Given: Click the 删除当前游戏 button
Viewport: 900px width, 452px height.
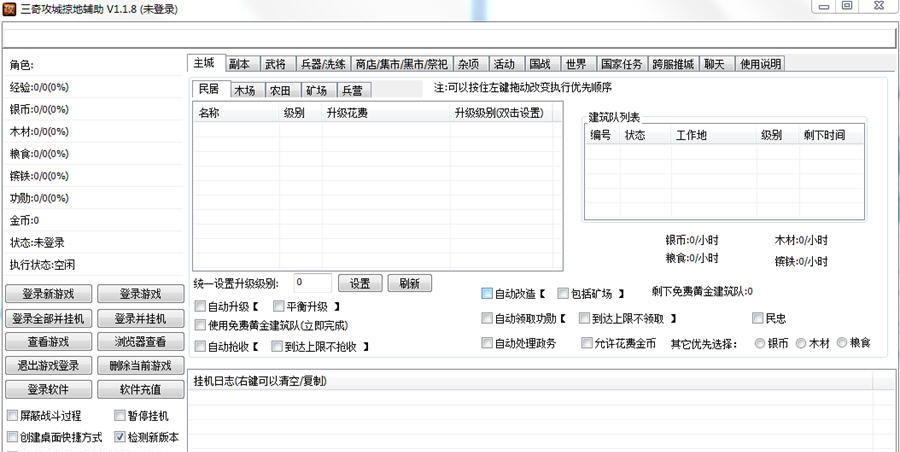Looking at the screenshot, I should pyautogui.click(x=141, y=365).
